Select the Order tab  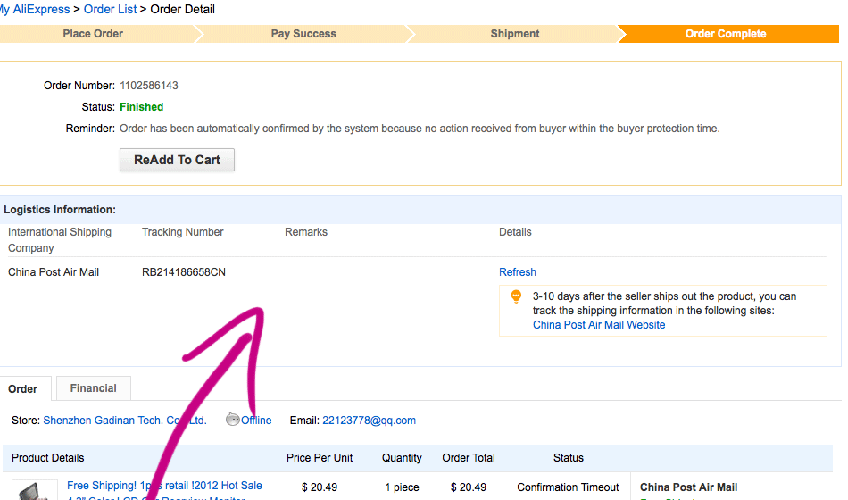coord(23,389)
